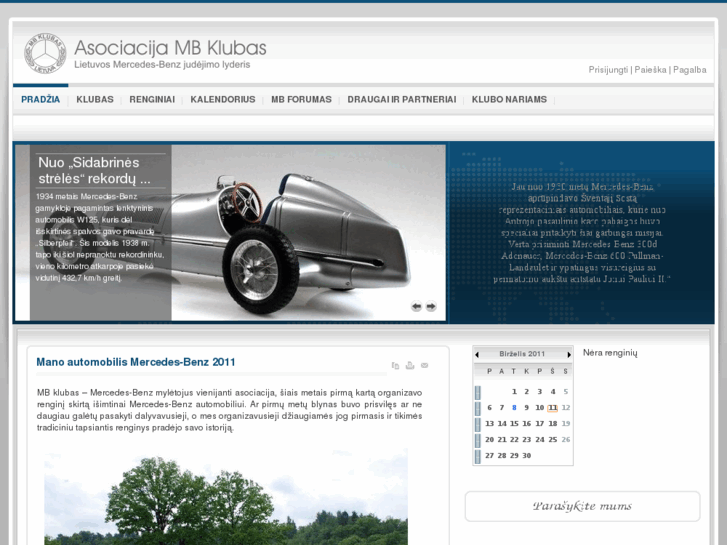Select date 22 in the calendar
The height and width of the screenshot is (545, 727).
514,439
